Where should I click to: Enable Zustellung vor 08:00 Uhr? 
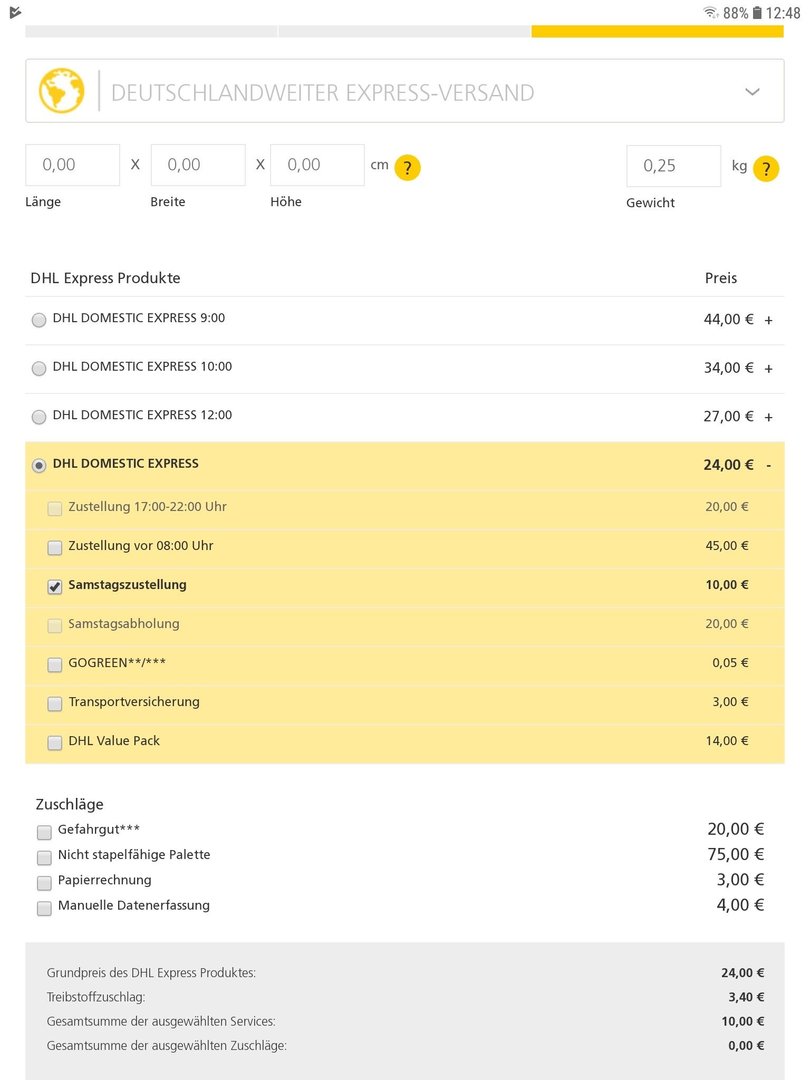[x=54, y=548]
